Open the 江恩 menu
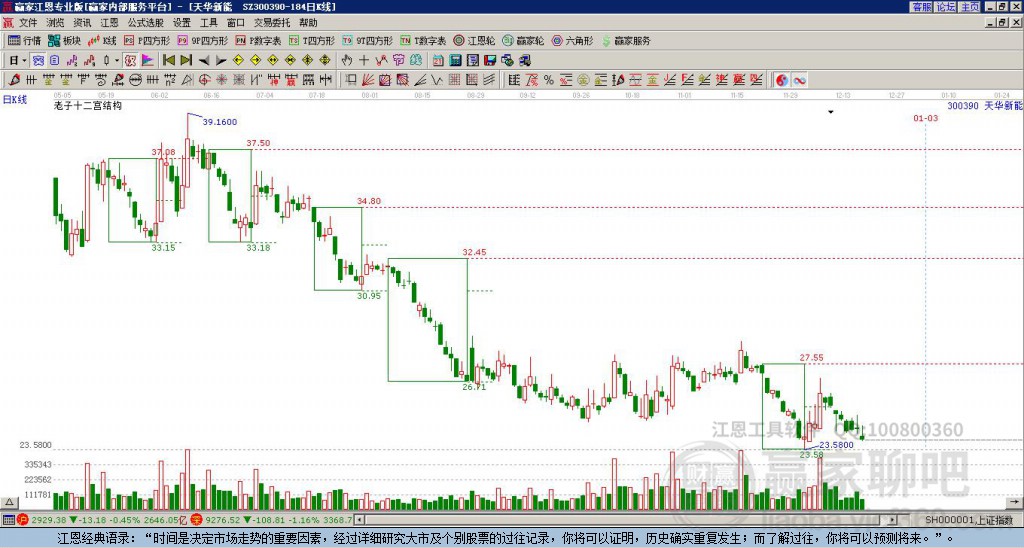The image size is (1024, 548). pyautogui.click(x=109, y=23)
